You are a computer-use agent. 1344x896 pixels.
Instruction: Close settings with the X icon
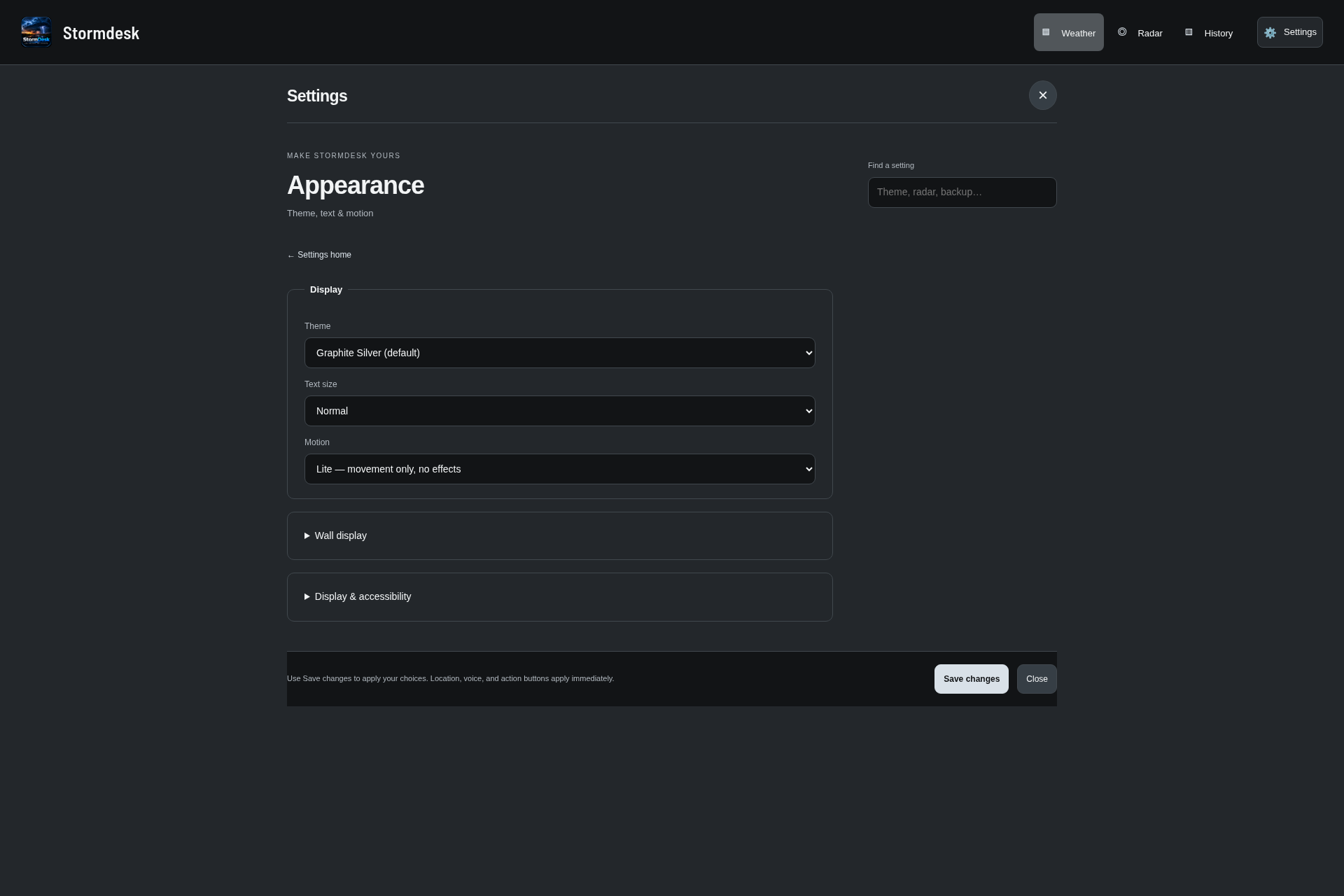1042,95
